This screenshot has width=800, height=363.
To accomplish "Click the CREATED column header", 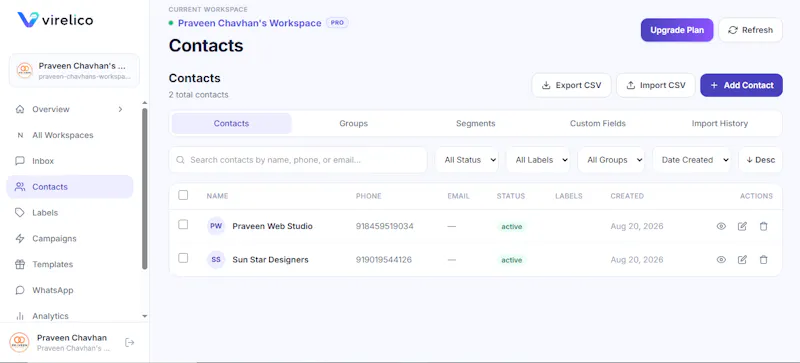I will [627, 196].
